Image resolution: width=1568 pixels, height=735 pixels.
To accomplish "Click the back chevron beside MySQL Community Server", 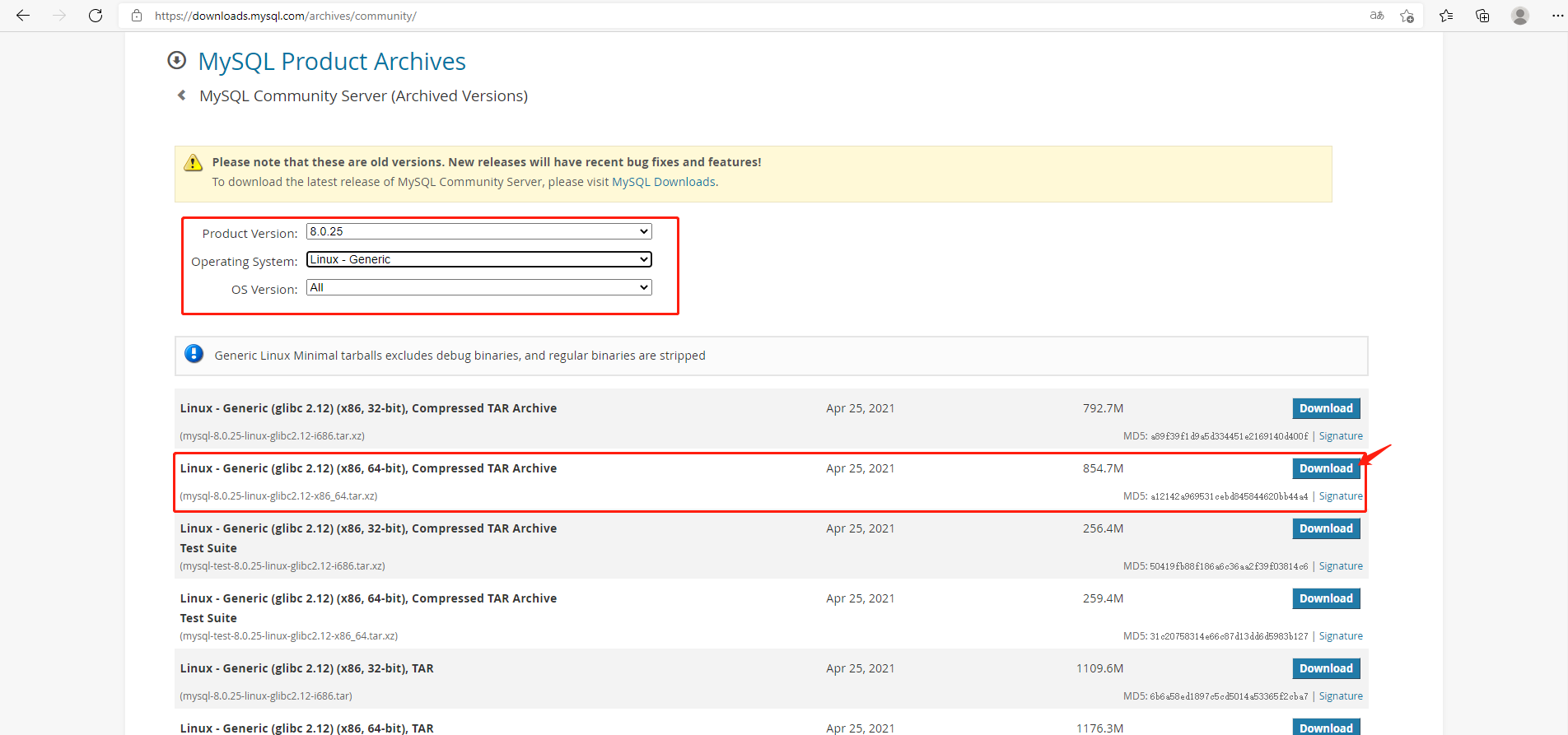I will tap(181, 95).
